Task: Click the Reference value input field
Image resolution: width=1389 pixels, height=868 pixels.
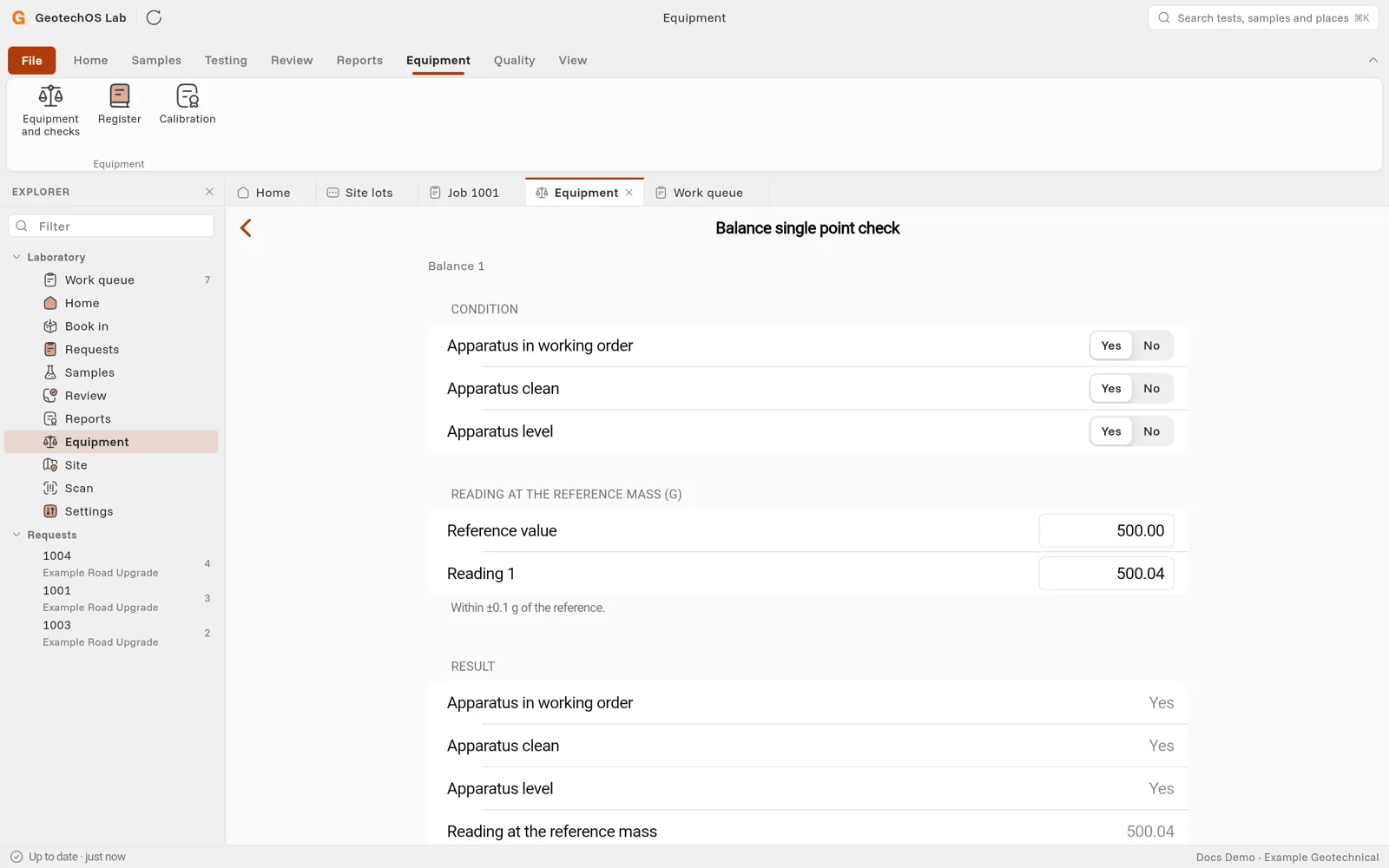Action: 1107,530
